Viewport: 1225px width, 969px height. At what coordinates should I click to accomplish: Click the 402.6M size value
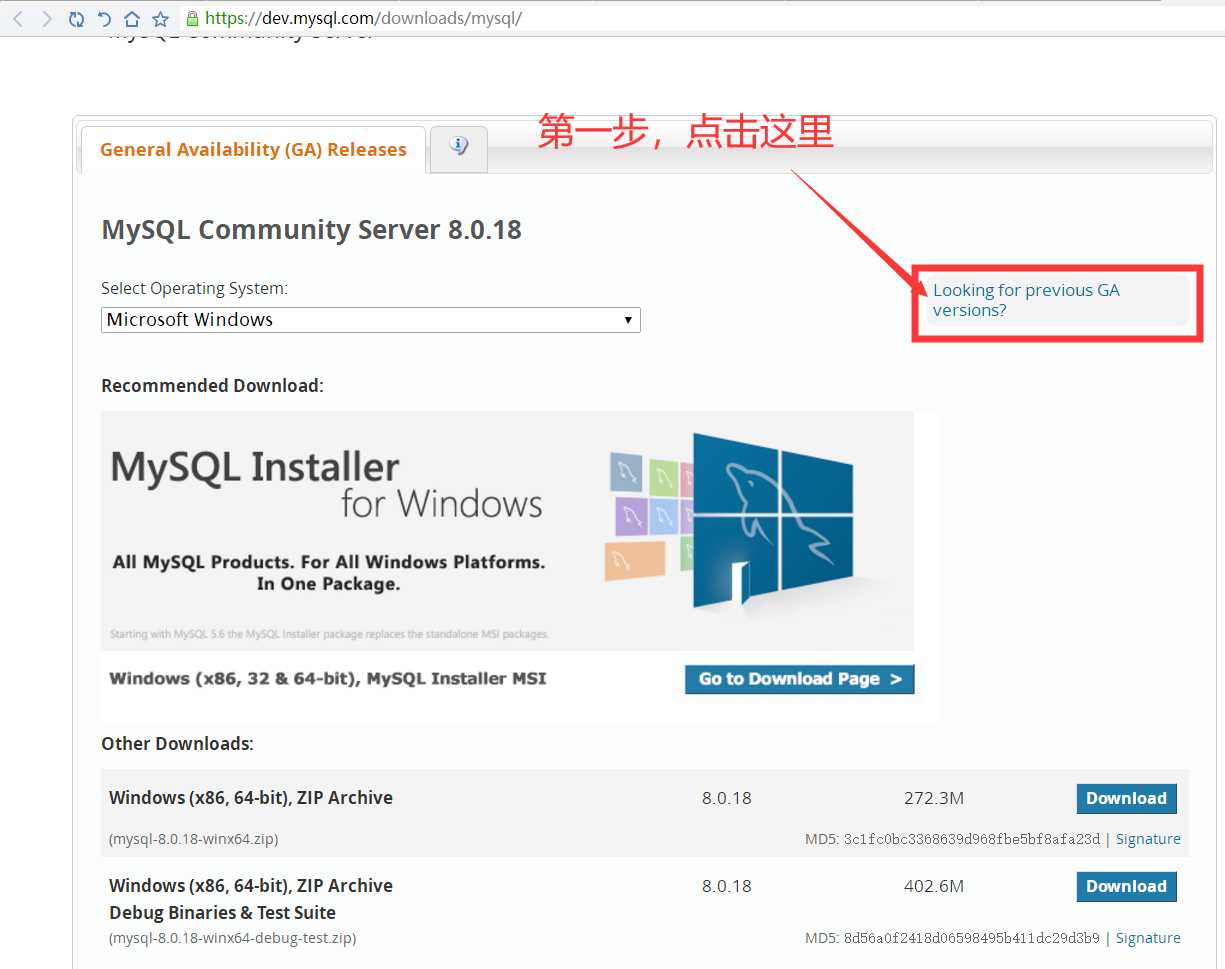[933, 886]
